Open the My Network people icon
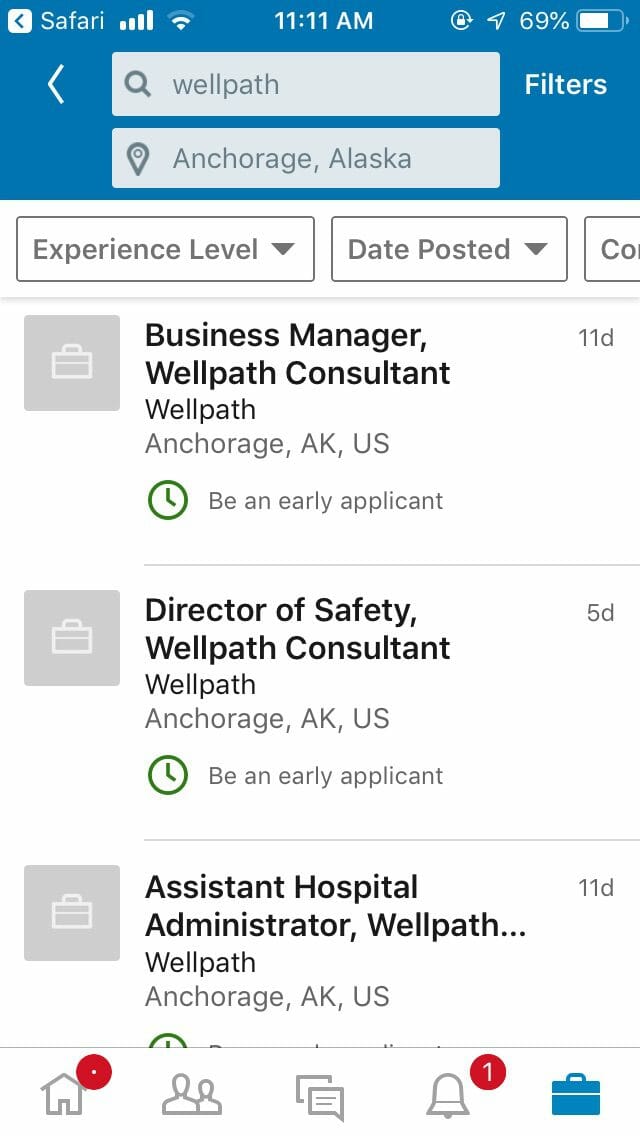Screen dimensions: 640x1136 (191, 1094)
